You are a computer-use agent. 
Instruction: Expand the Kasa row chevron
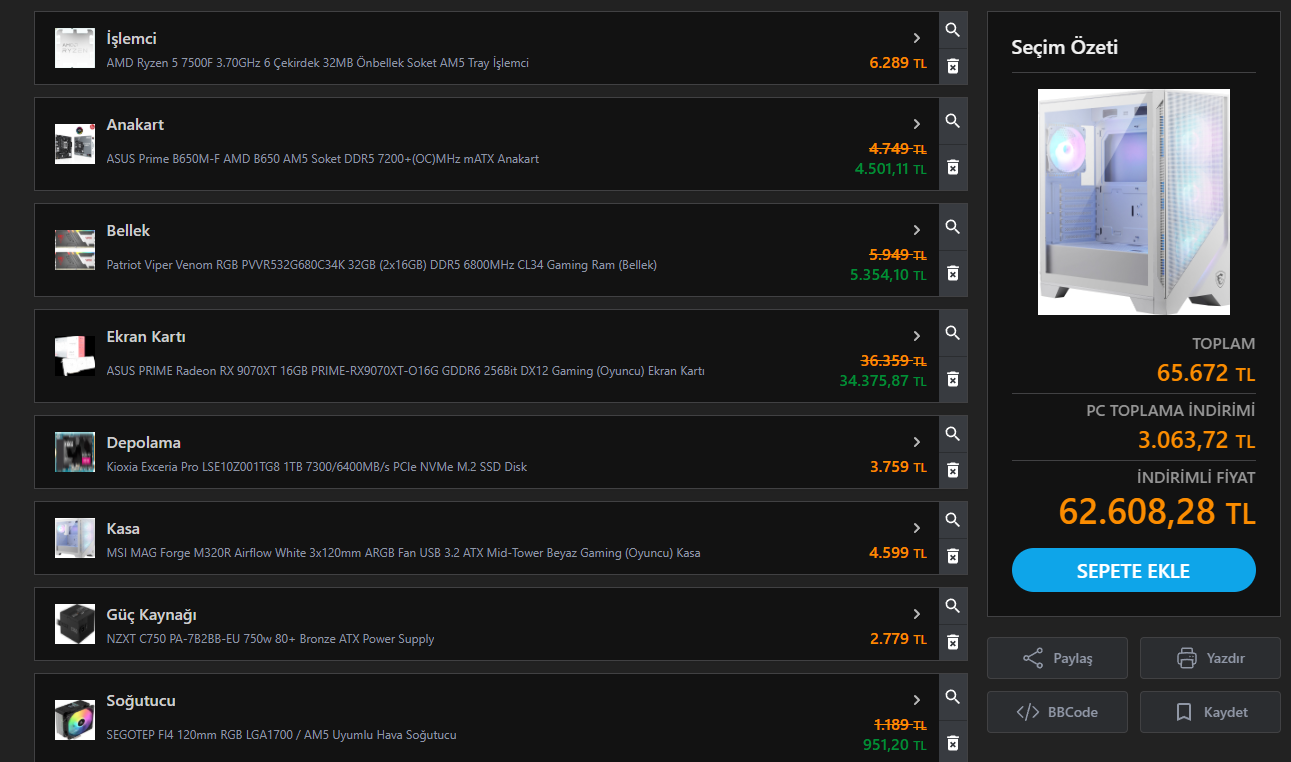pyautogui.click(x=917, y=528)
